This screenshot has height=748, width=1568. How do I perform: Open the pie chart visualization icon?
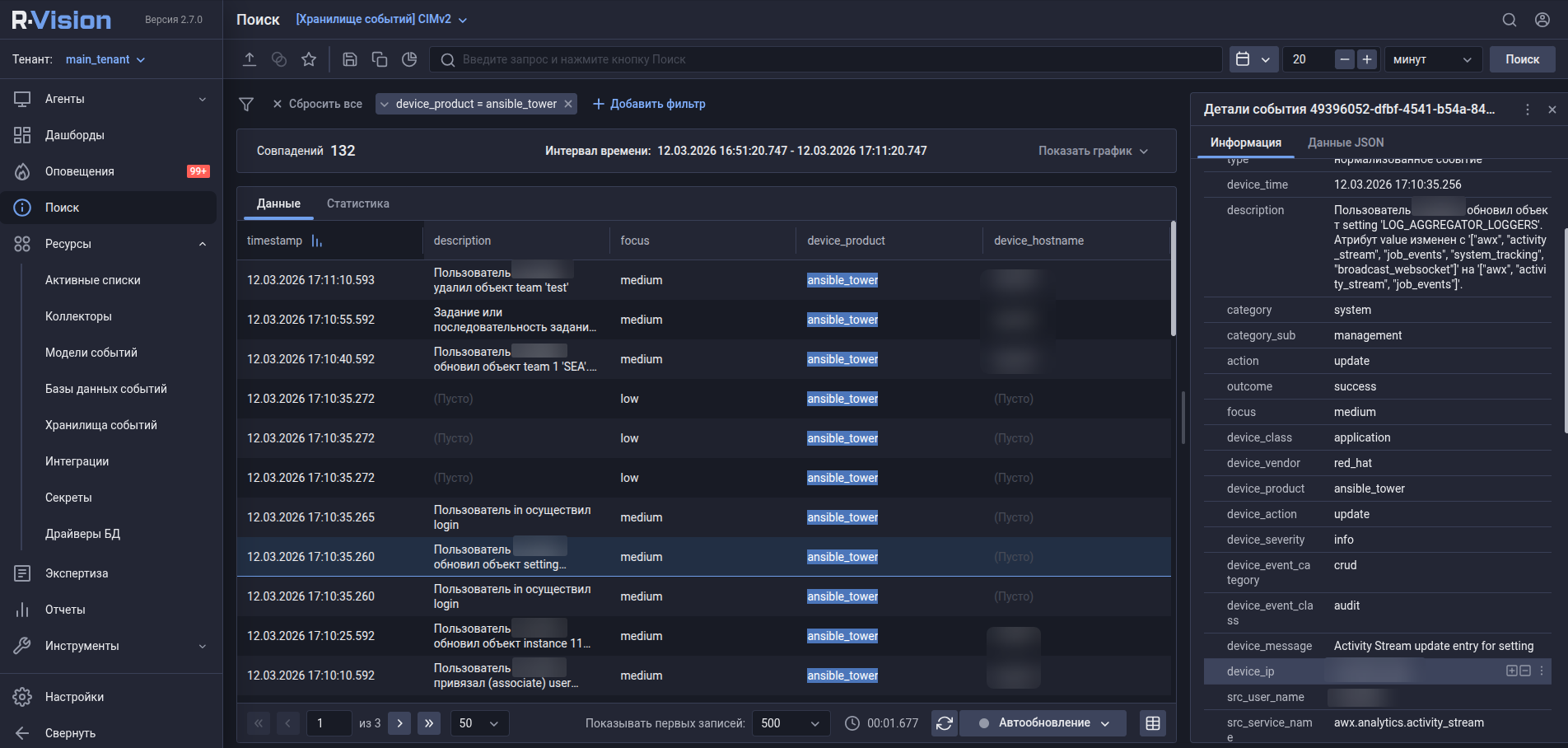click(x=409, y=58)
